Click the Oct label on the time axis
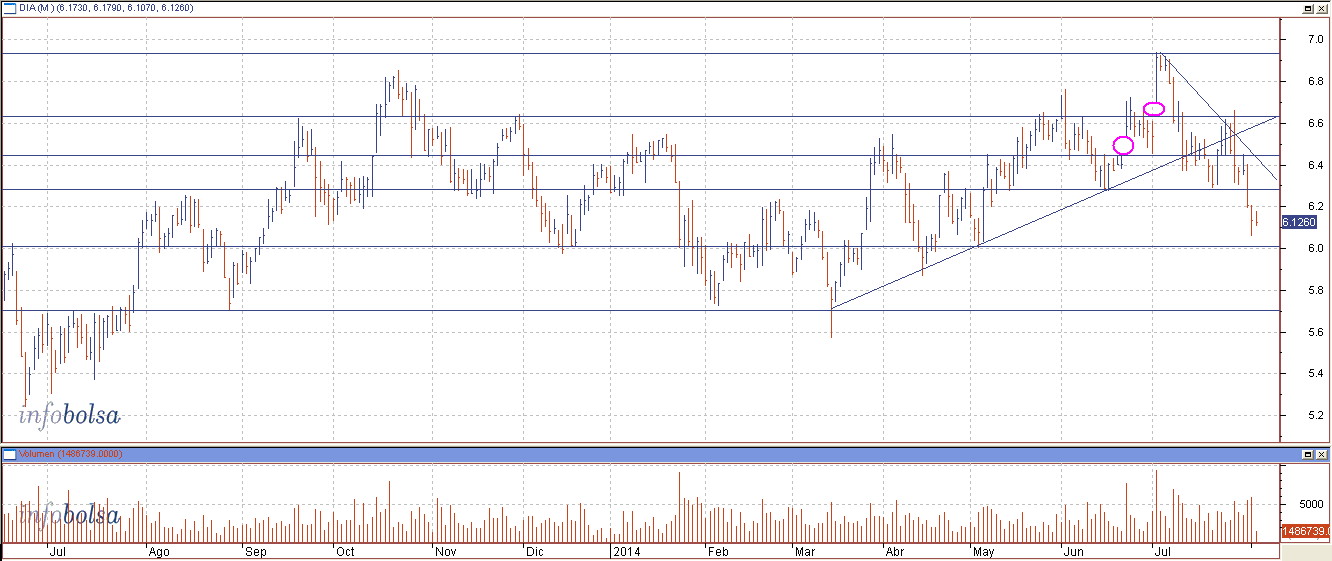The height and width of the screenshot is (561, 1332). pos(345,551)
